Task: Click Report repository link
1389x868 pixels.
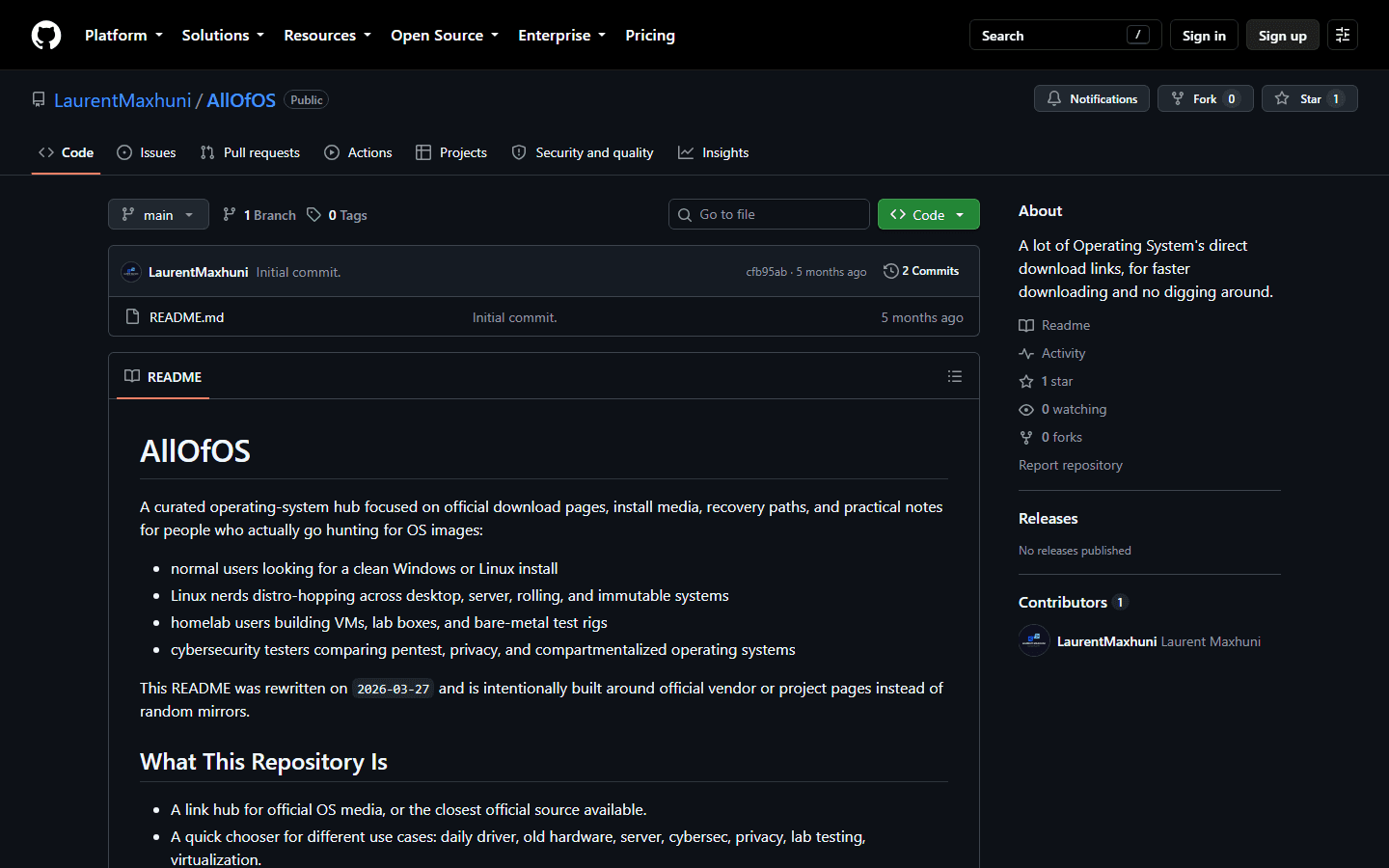Action: [x=1071, y=465]
